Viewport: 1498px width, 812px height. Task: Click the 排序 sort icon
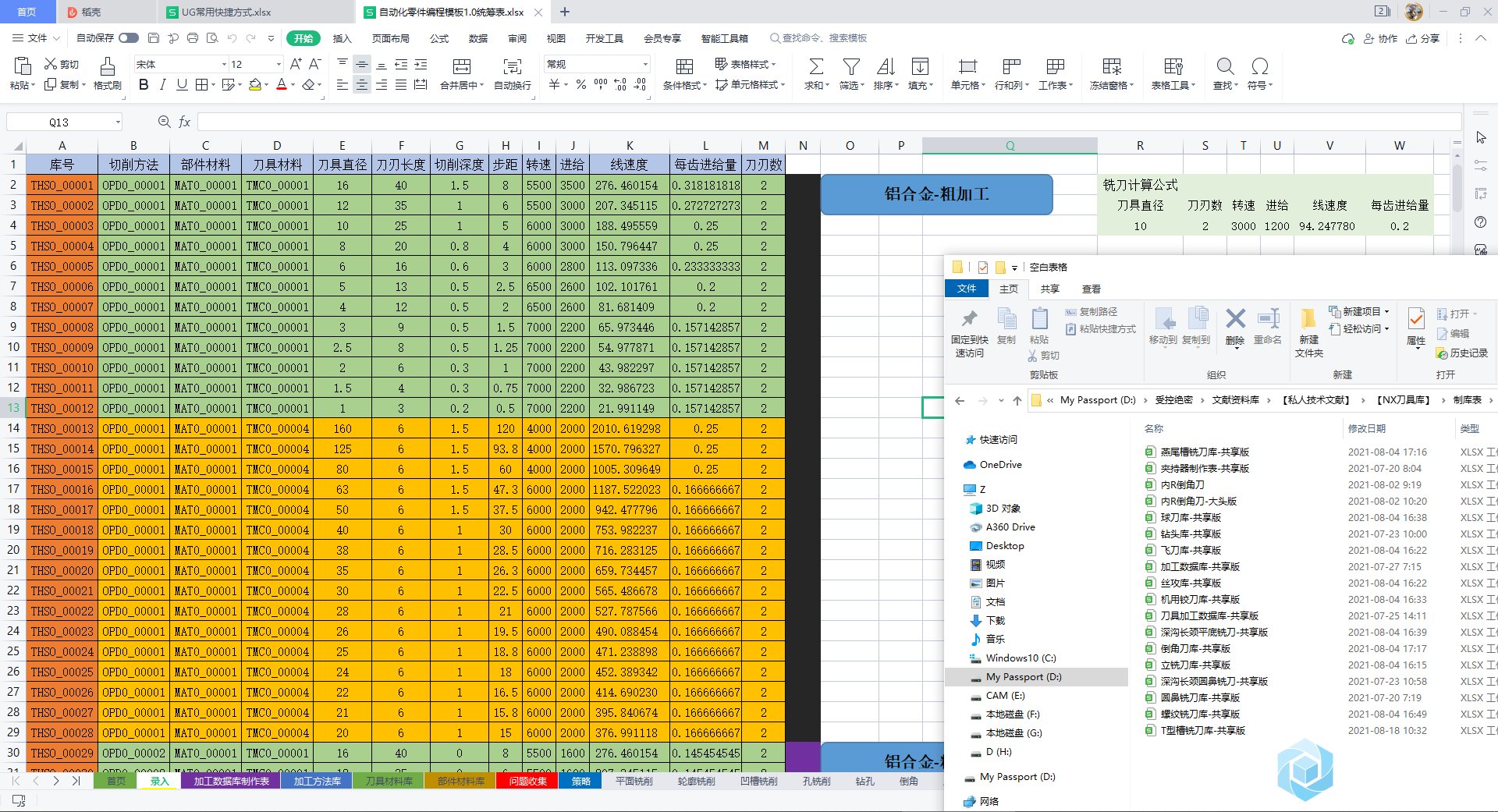click(886, 66)
